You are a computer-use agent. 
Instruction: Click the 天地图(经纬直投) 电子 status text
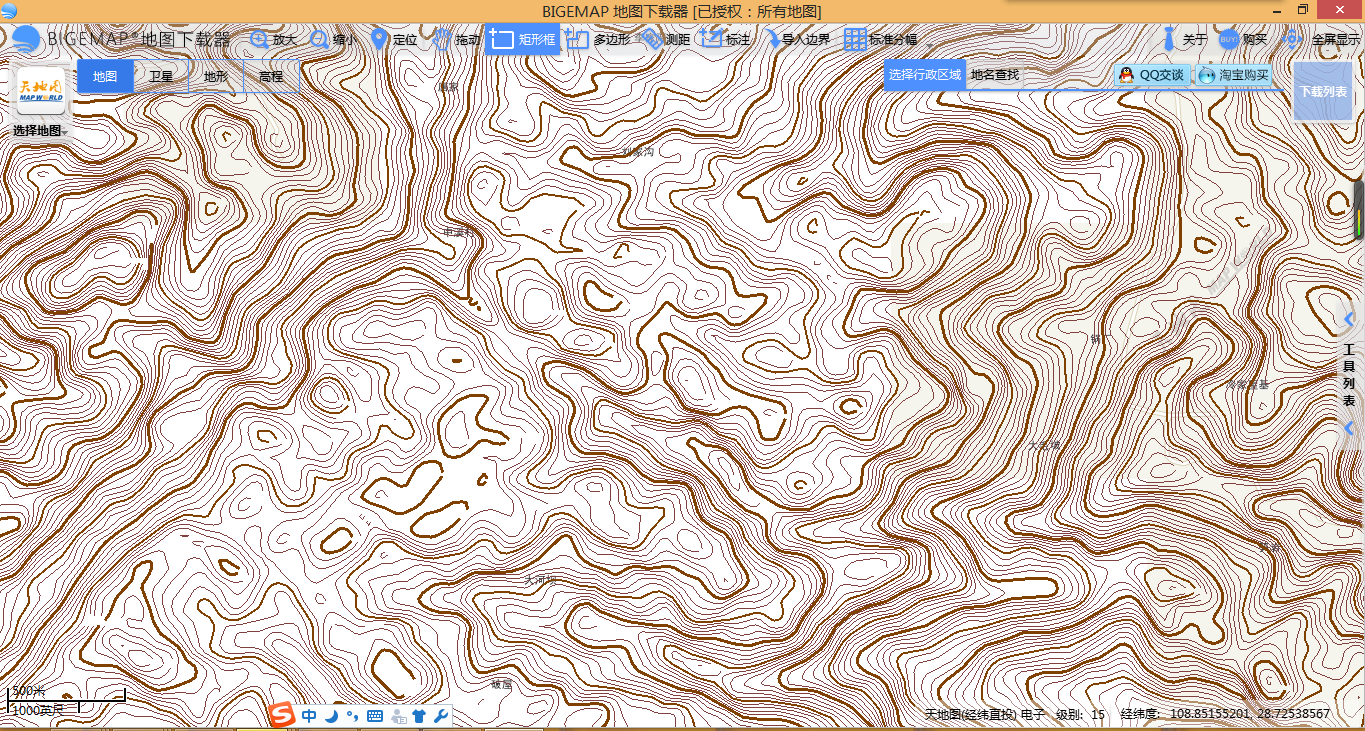(x=984, y=714)
